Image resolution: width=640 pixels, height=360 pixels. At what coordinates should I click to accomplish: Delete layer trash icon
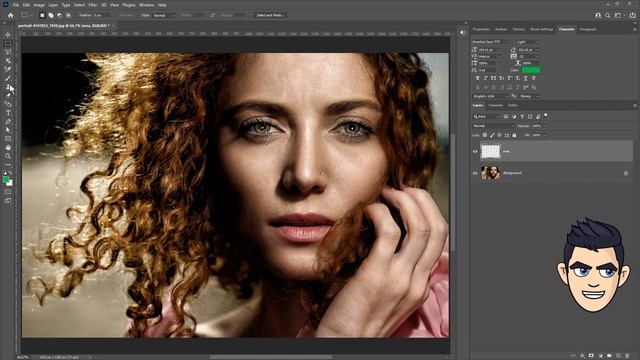[x=627, y=356]
